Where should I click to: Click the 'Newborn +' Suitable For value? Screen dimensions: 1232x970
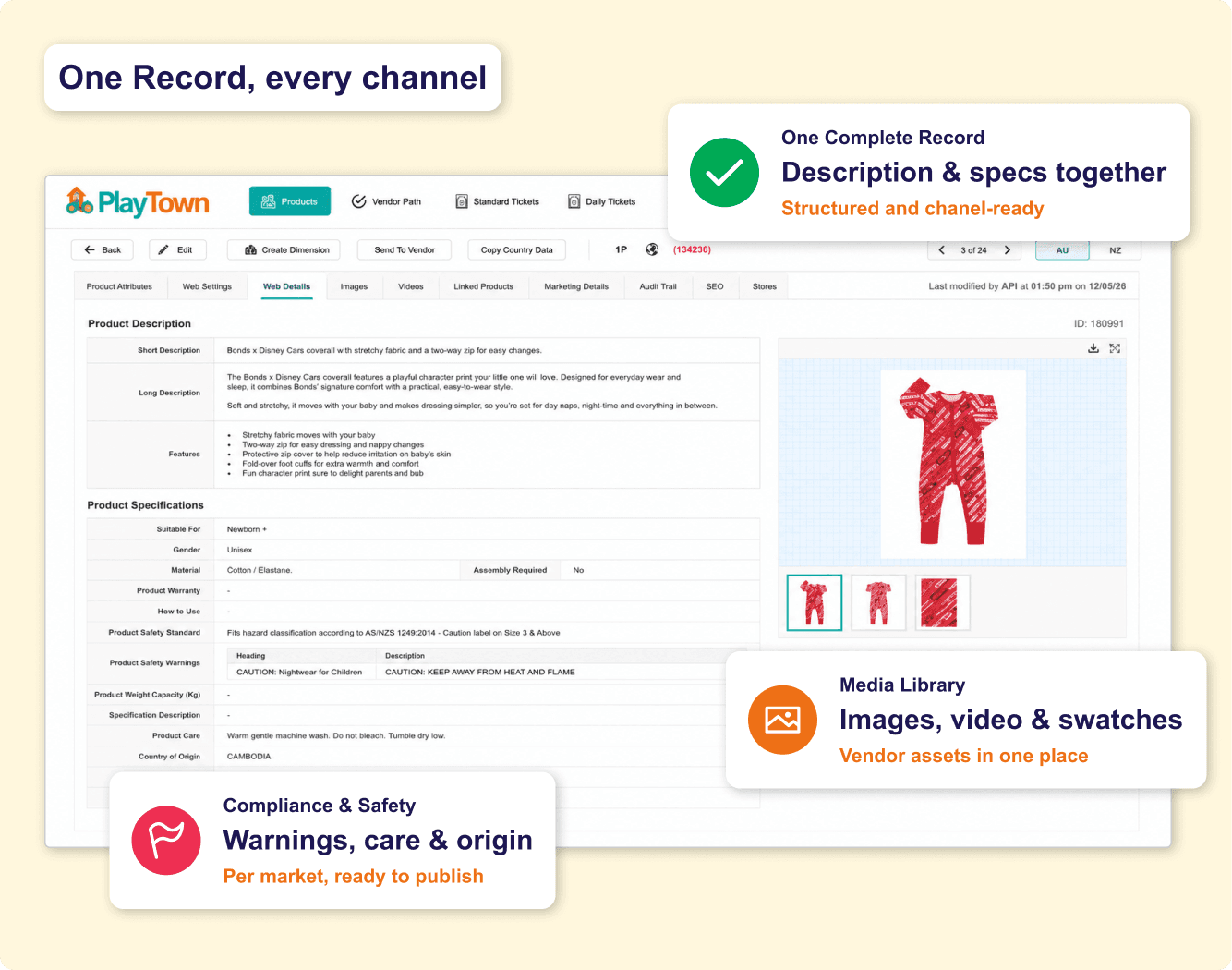click(x=247, y=529)
